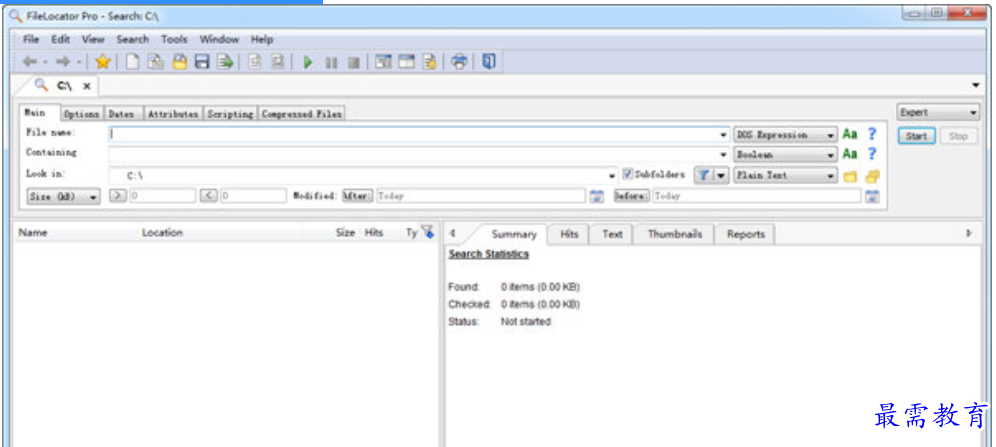The width and height of the screenshot is (996, 447).
Task: Expand the Containing history dropdown arrow
Action: coord(723,155)
